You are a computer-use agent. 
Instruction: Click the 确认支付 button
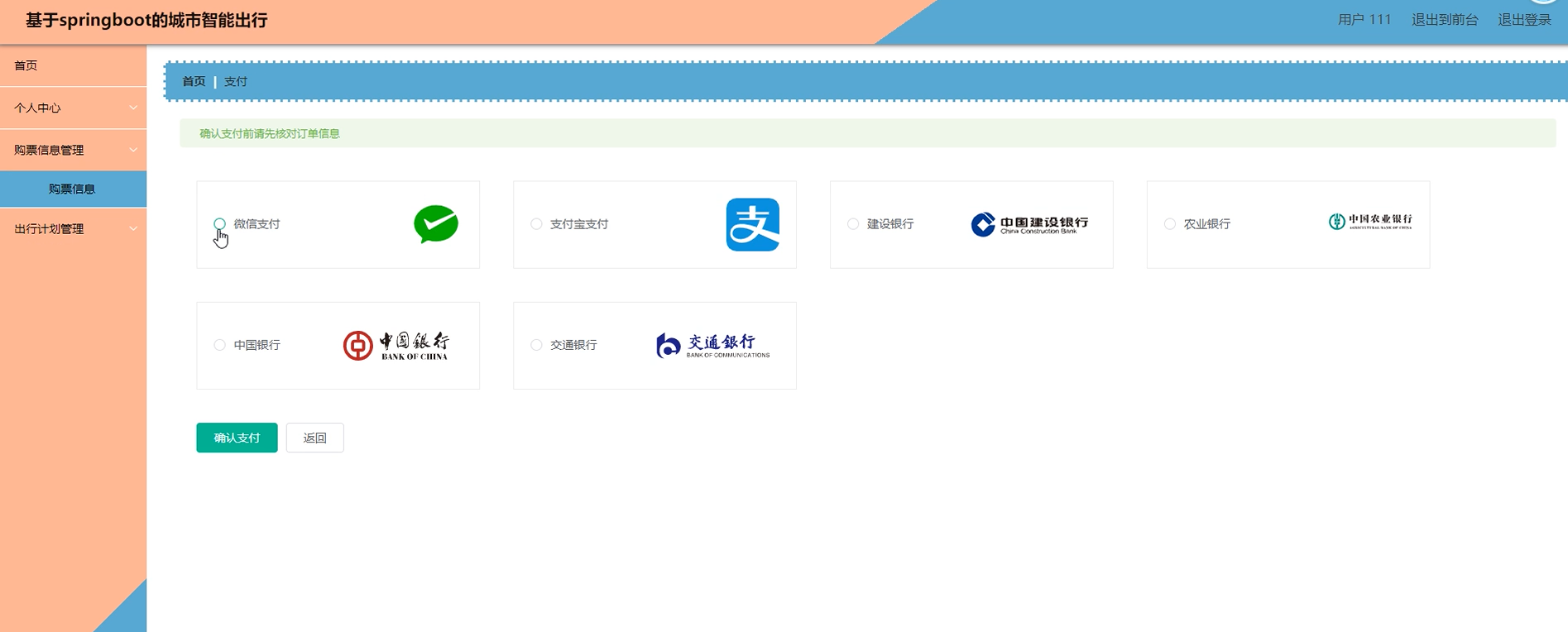237,438
